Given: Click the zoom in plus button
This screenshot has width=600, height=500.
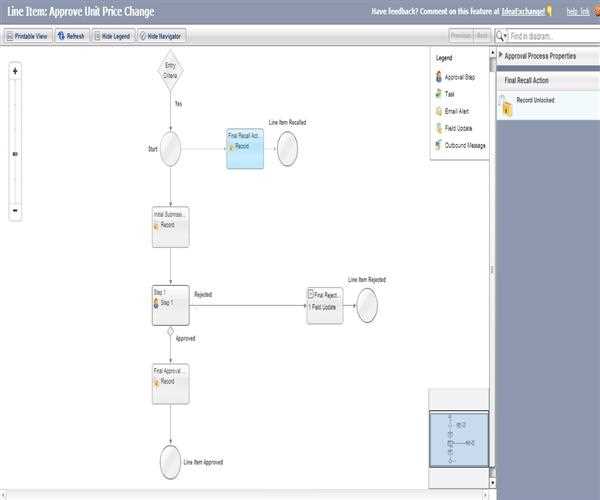Looking at the screenshot, I should [15, 71].
